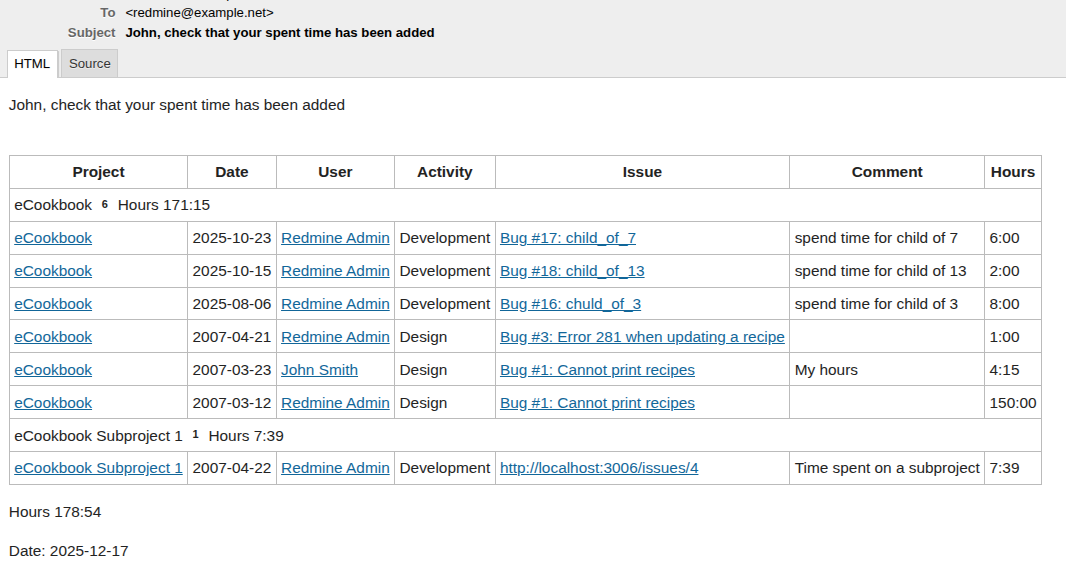The height and width of the screenshot is (573, 1066).
Task: Open Bug #17: child_of_7 issue link
Action: [567, 238]
